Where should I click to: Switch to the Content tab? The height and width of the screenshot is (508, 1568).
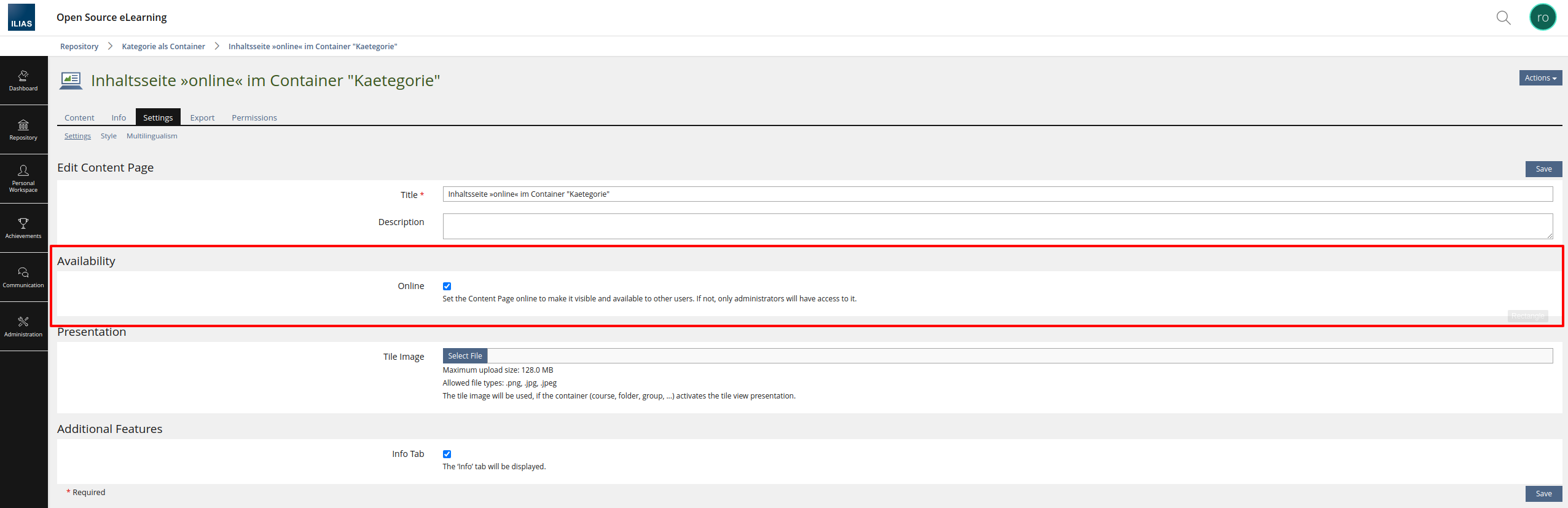pos(79,117)
